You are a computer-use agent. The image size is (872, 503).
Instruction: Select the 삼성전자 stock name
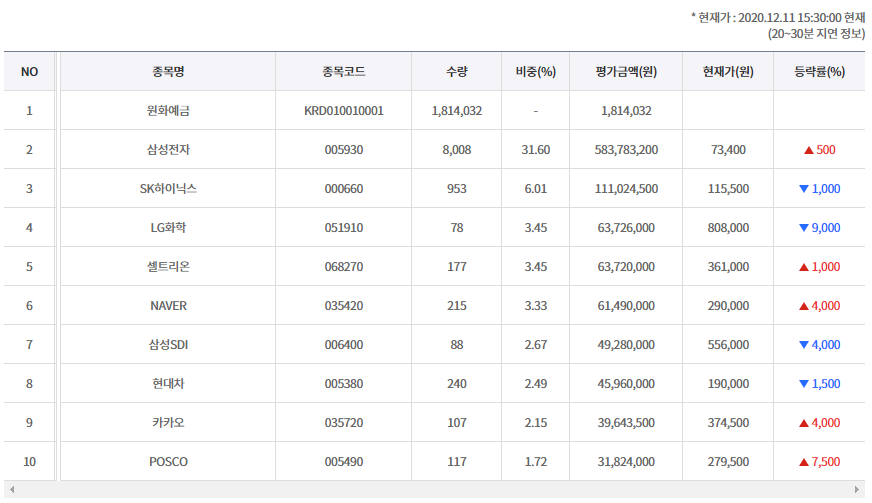tap(168, 150)
